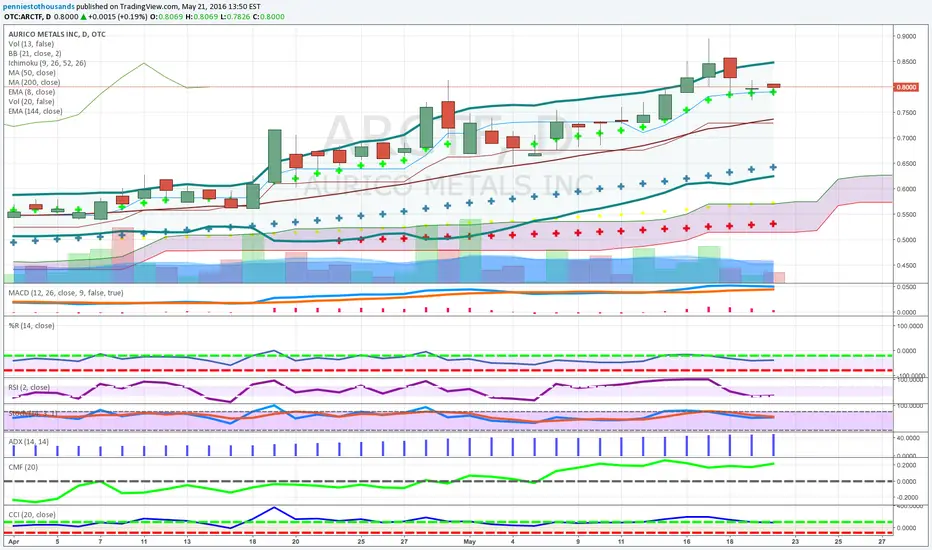This screenshot has height=550, width=932.
Task: Click the Apr date label on time axis
Action: tap(13, 542)
